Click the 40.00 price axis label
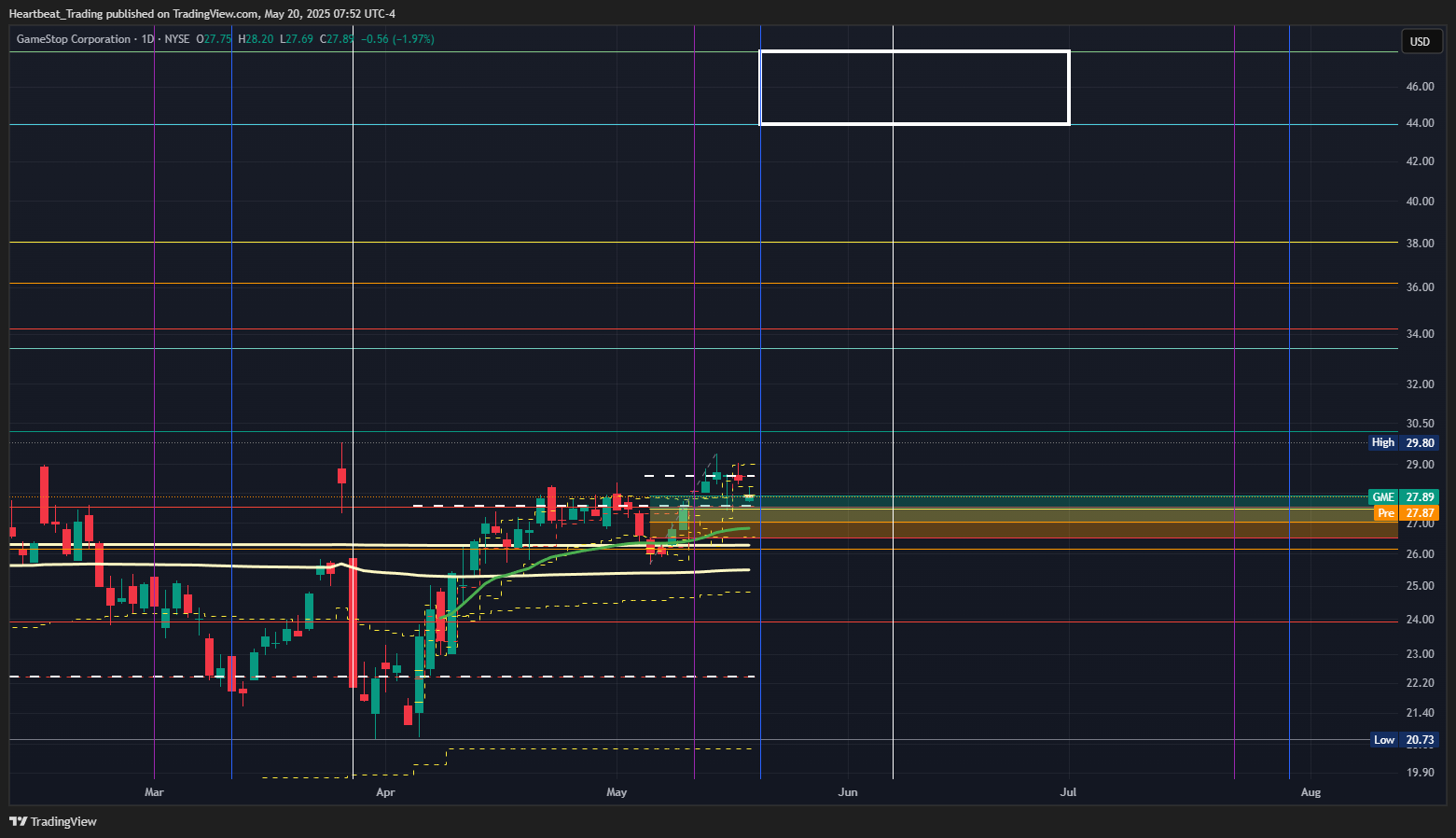The width and height of the screenshot is (1456, 838). (x=1420, y=202)
